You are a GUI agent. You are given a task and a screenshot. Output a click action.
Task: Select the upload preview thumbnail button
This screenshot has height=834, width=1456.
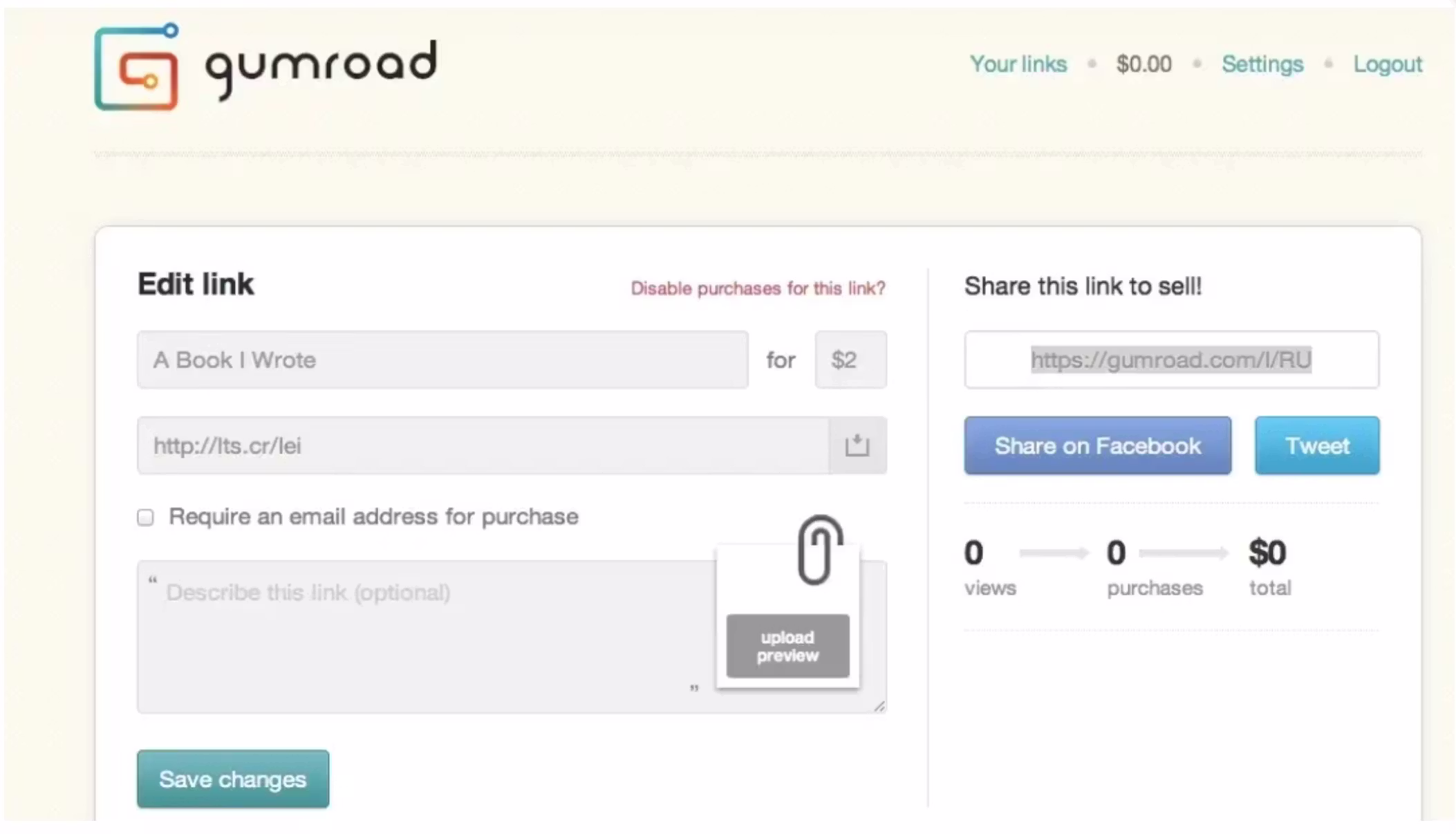pyautogui.click(x=787, y=646)
